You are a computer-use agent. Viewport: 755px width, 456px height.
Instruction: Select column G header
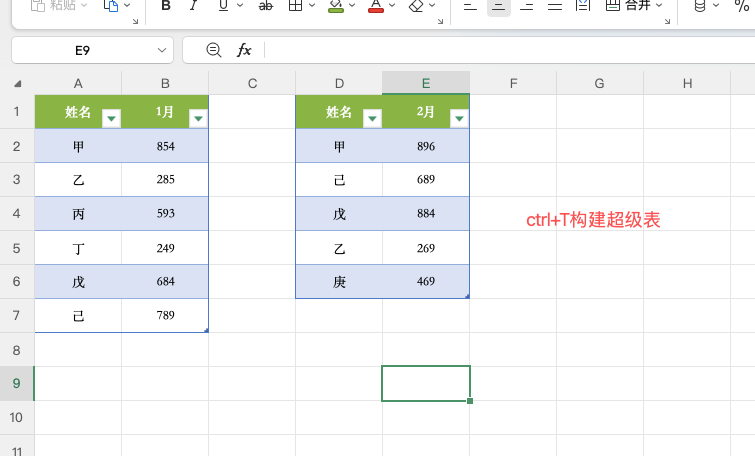(600, 83)
